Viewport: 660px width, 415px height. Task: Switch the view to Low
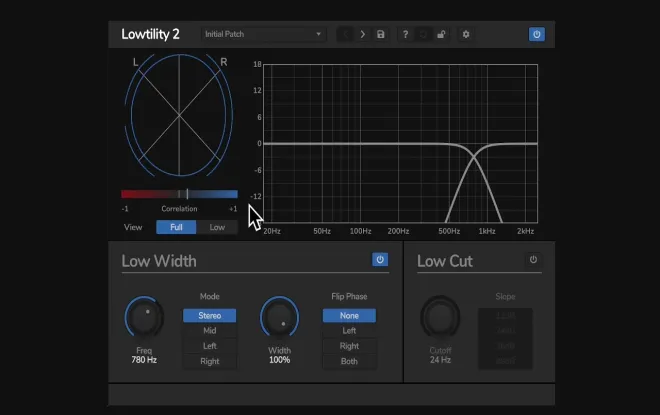217,227
